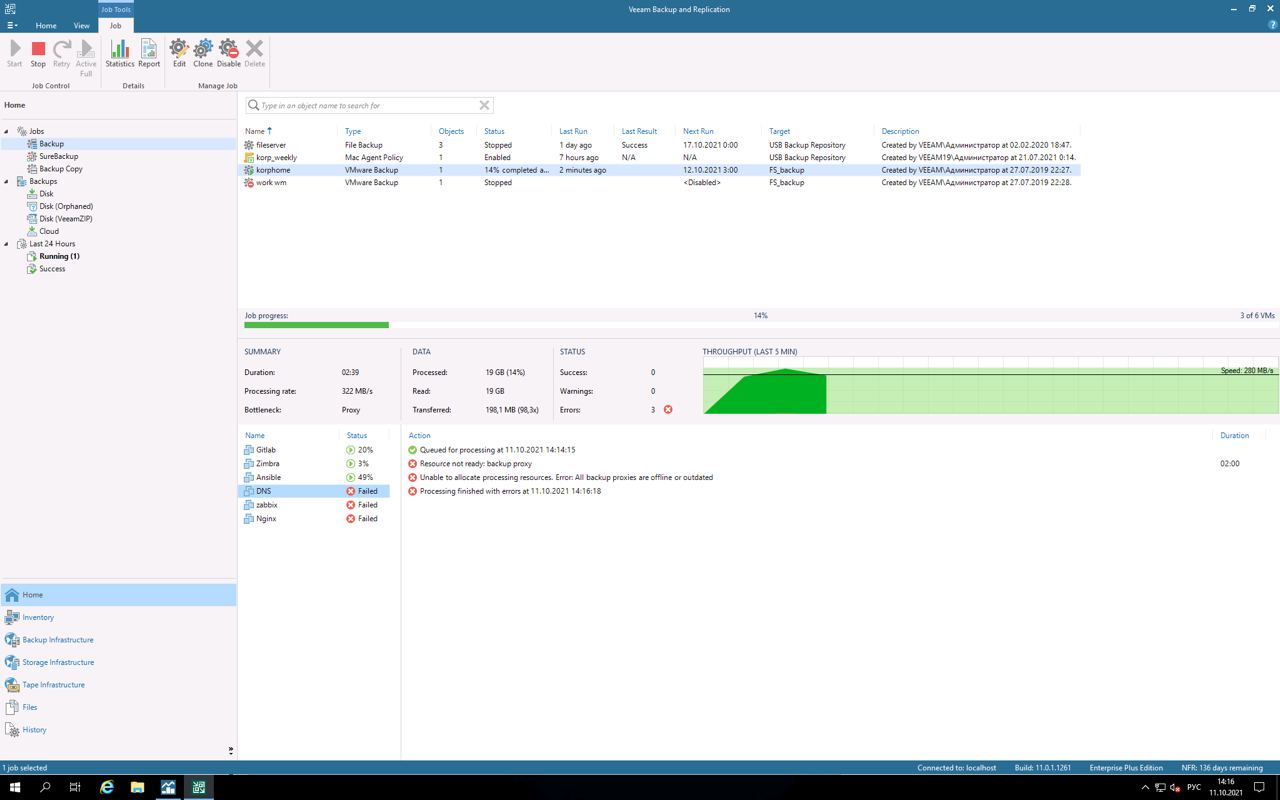
Task: Sort jobs by Next Run column
Action: [698, 131]
